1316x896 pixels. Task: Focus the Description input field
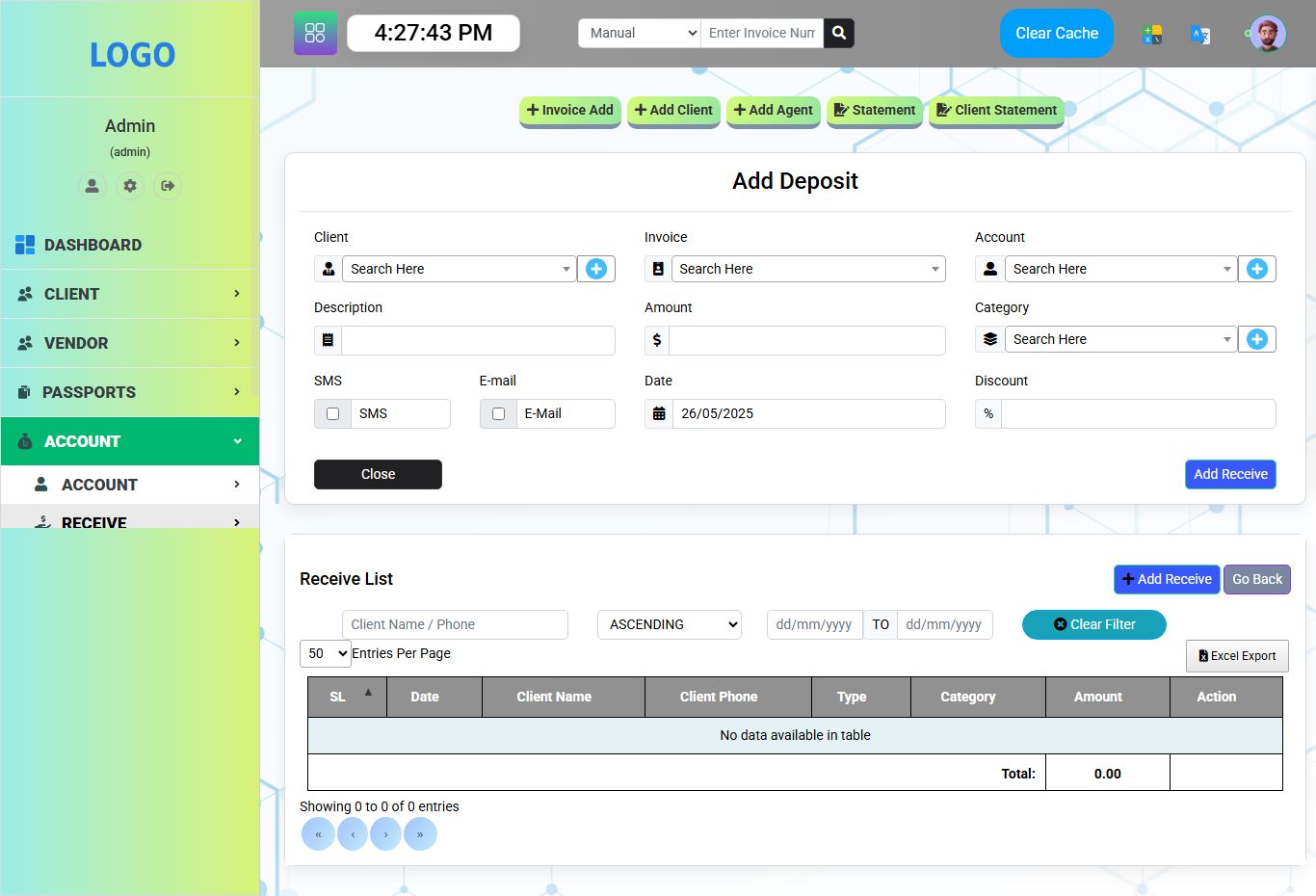coord(478,340)
